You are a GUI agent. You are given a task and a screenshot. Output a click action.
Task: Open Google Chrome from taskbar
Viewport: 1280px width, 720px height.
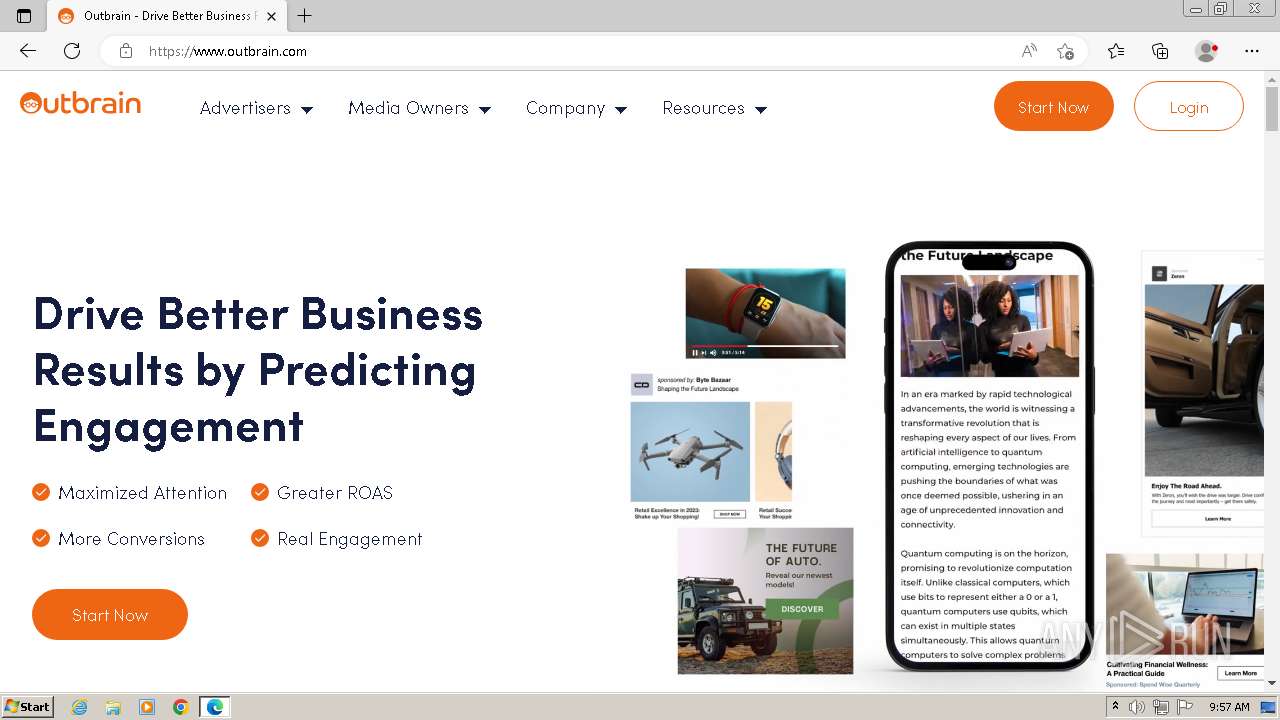[x=180, y=707]
